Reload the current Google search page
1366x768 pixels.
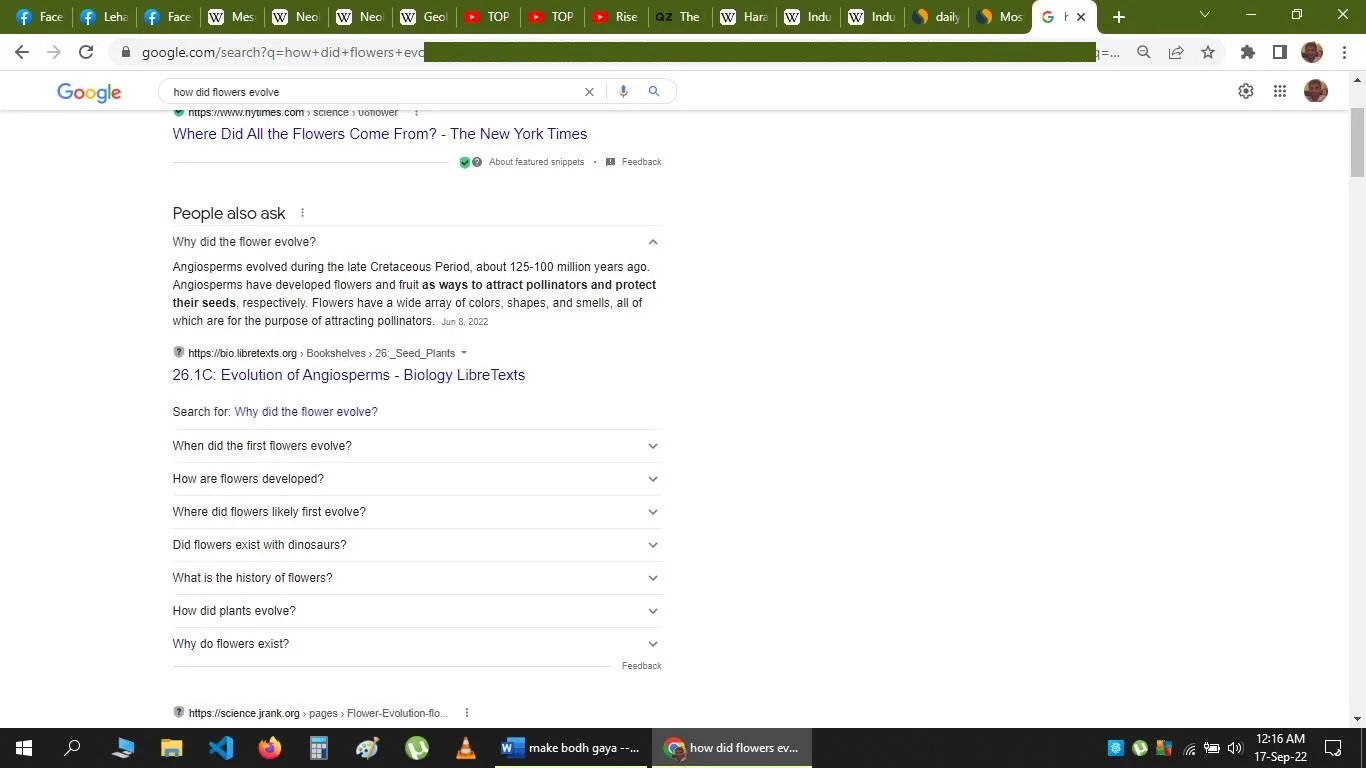[x=86, y=52]
